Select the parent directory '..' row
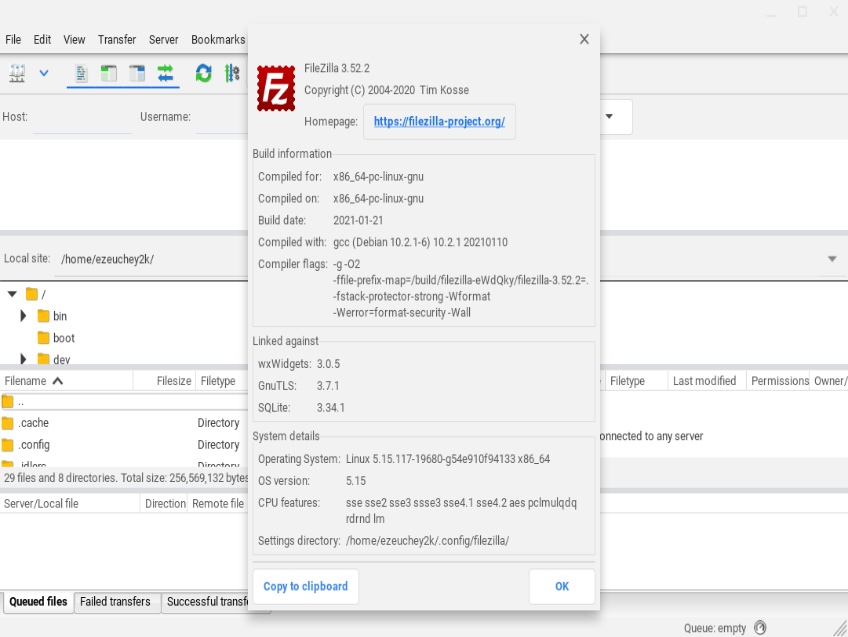The width and height of the screenshot is (848, 637). (124, 402)
